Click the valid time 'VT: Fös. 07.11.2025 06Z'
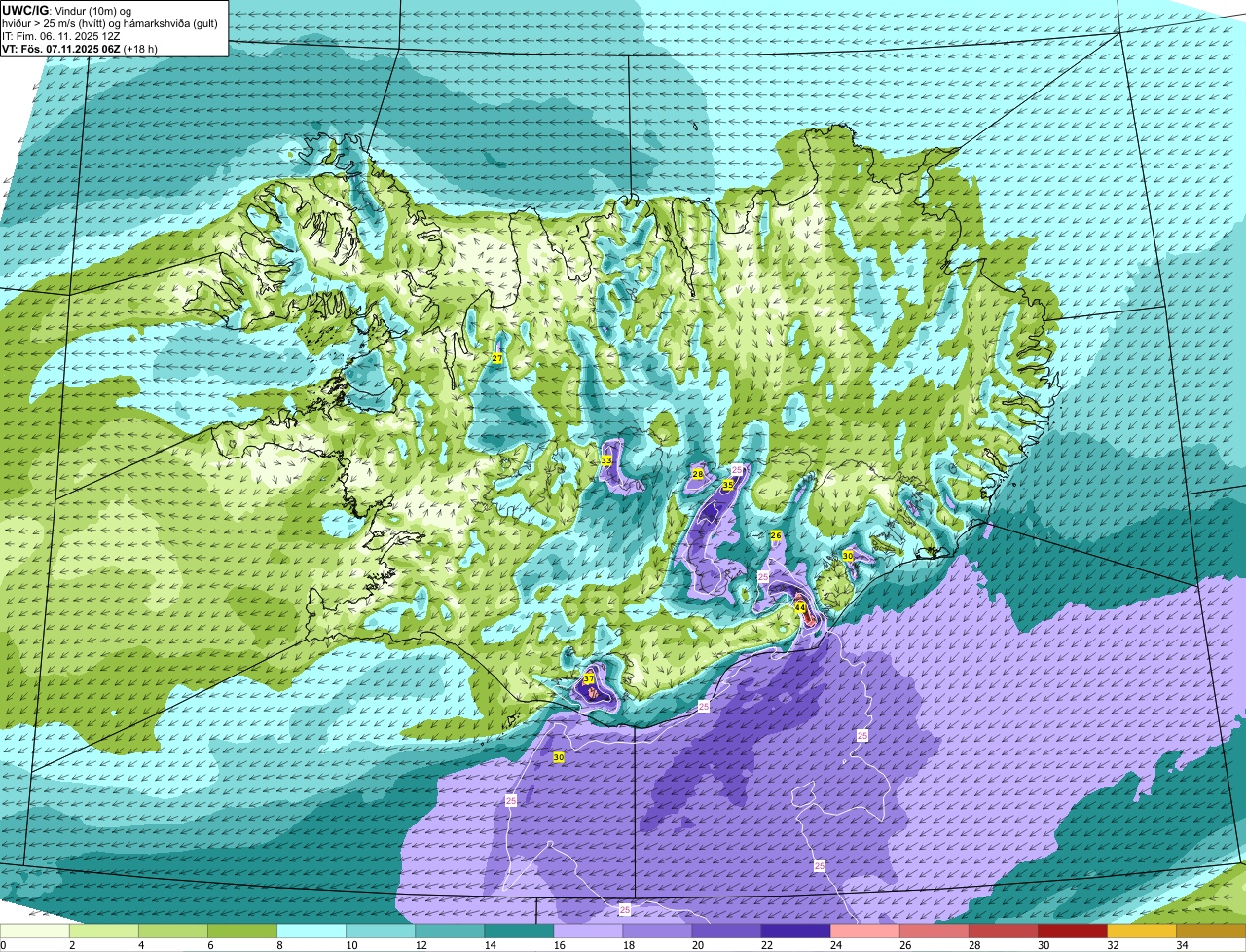Image resolution: width=1246 pixels, height=952 pixels. (60, 48)
